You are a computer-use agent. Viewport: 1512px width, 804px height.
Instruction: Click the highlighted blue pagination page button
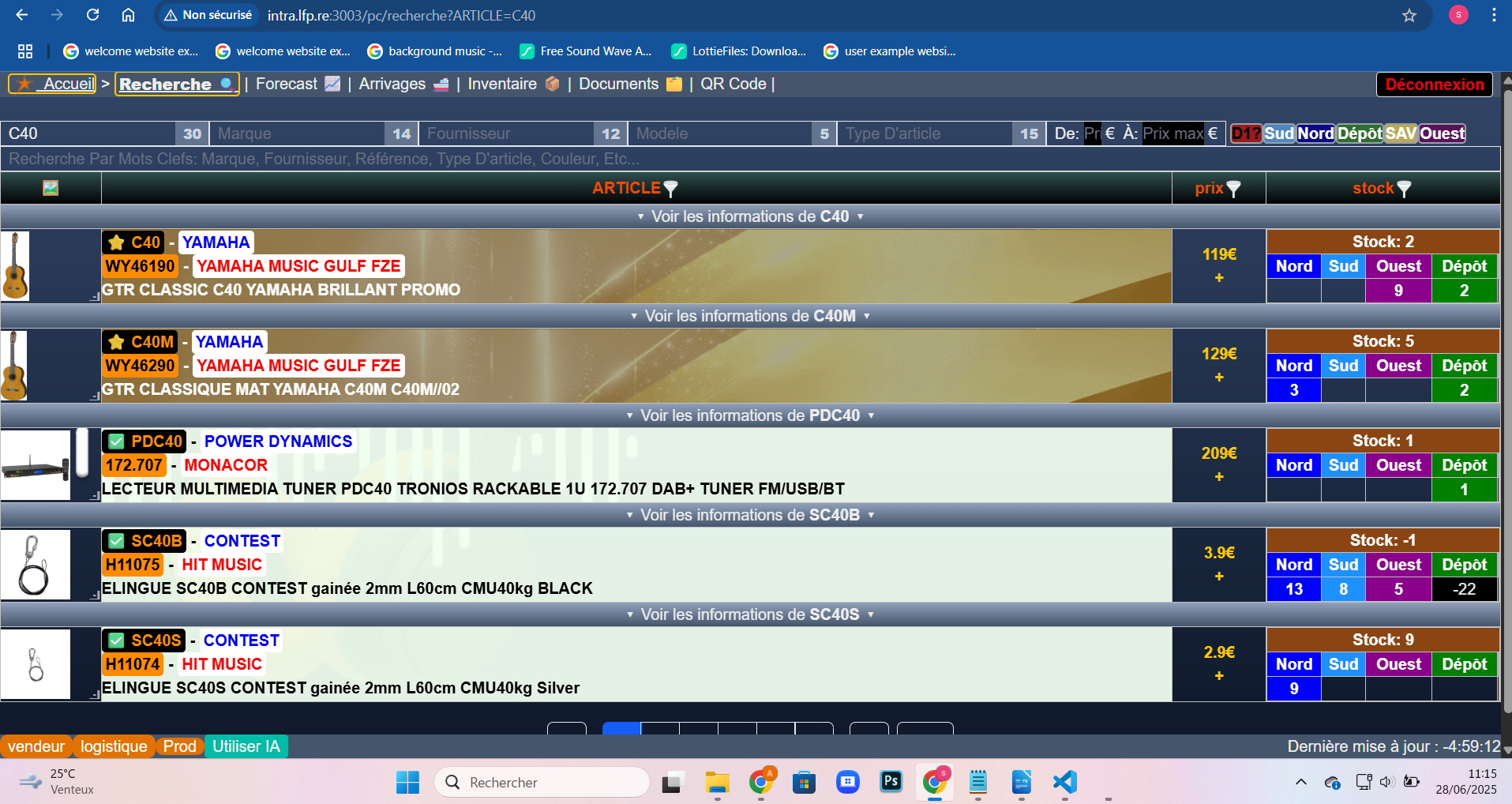pos(621,728)
